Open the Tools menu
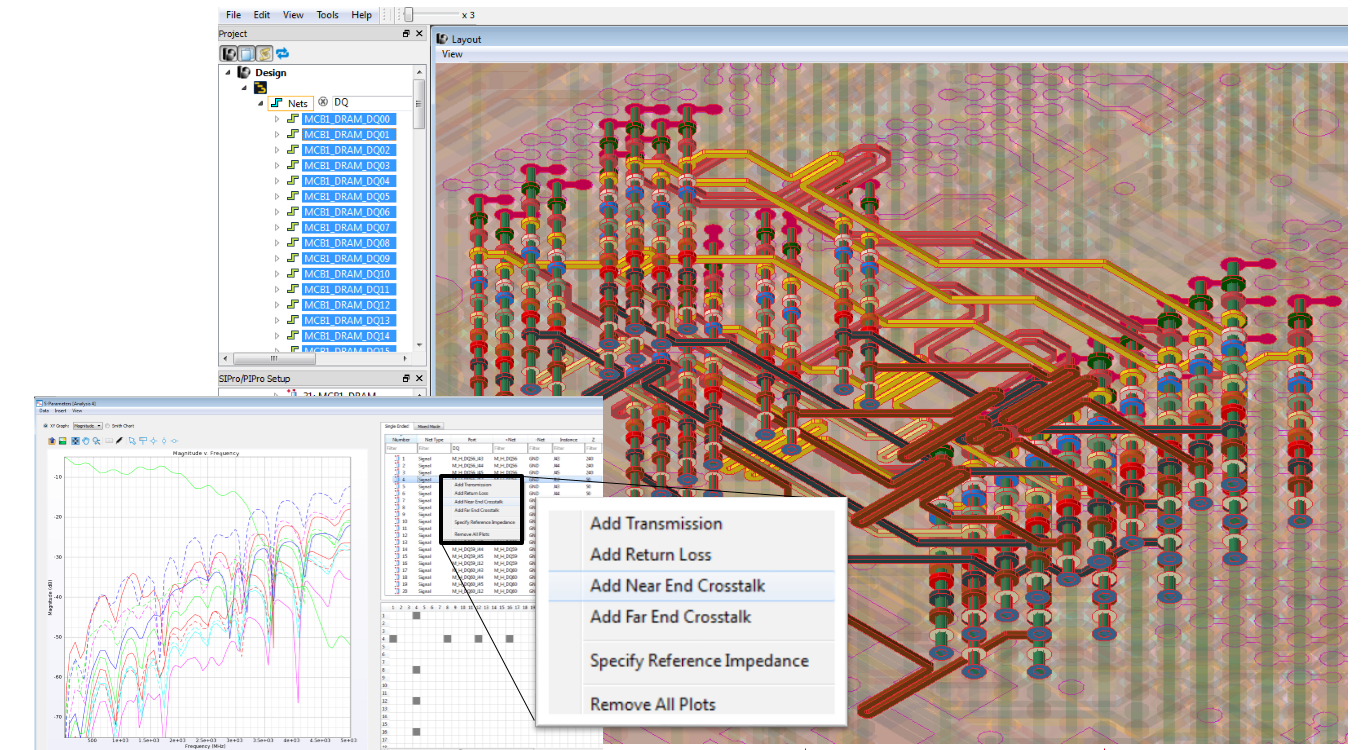 [x=327, y=14]
